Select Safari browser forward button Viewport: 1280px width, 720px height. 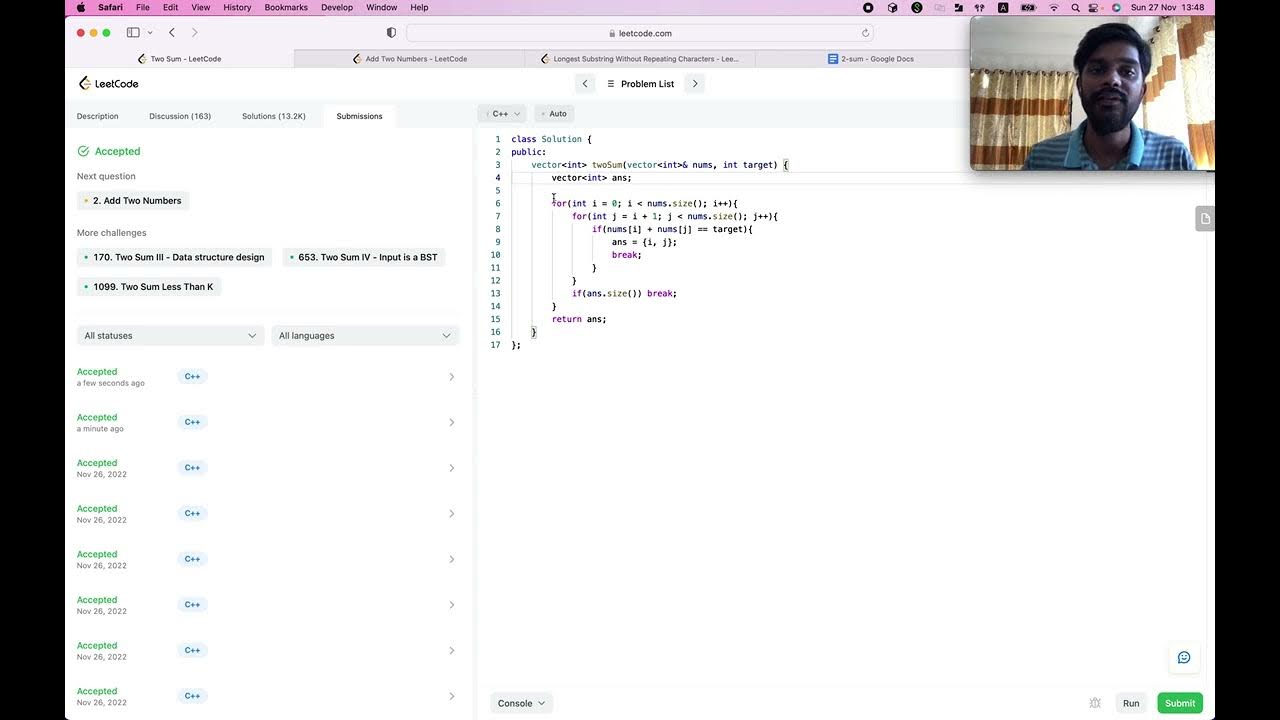194,33
